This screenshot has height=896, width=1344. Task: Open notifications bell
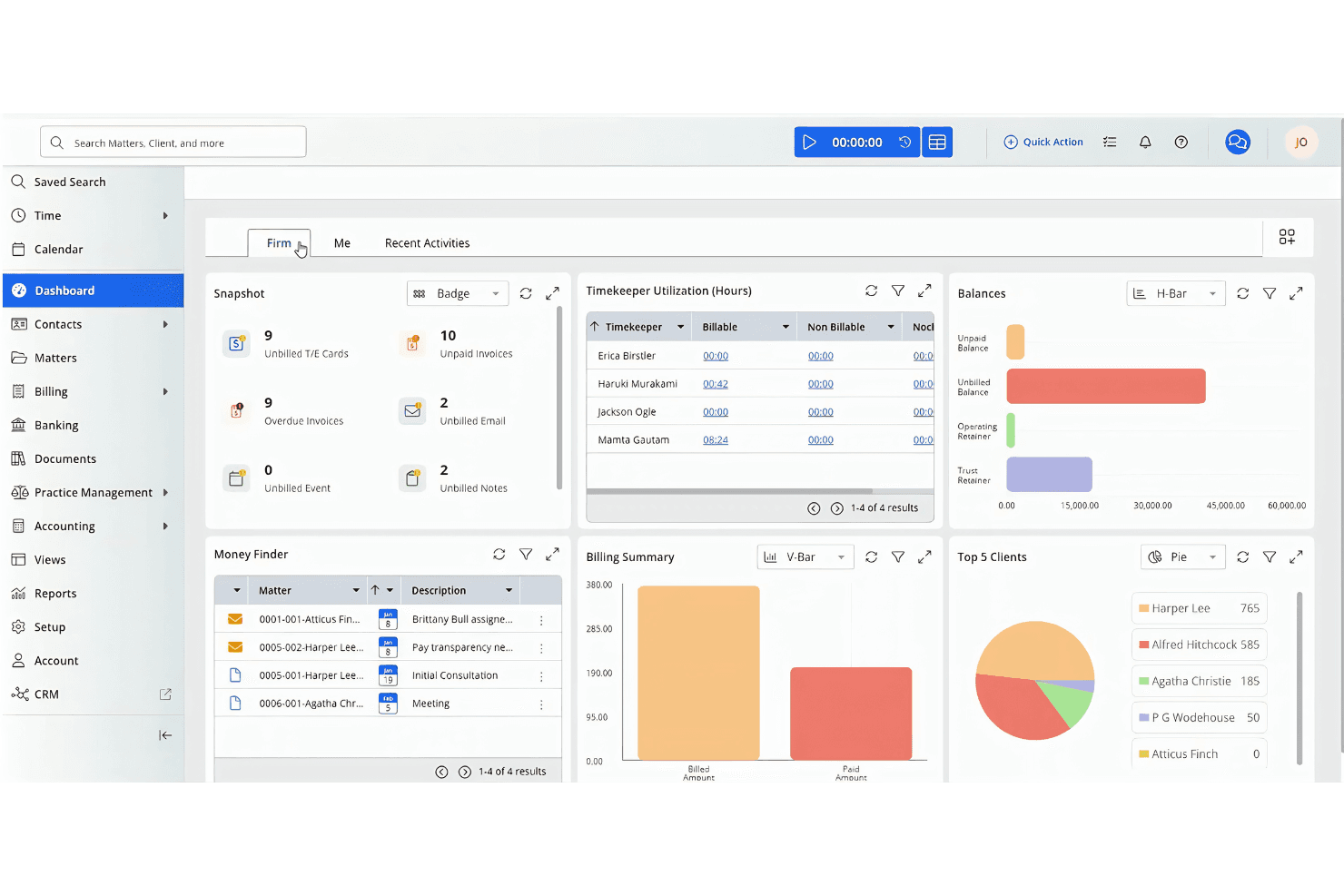point(1145,143)
